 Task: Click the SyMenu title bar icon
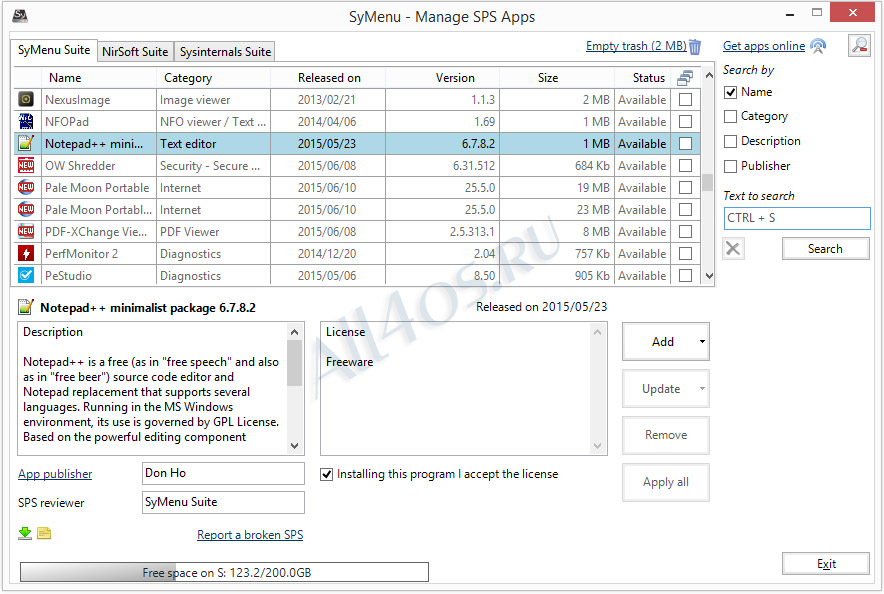point(20,16)
